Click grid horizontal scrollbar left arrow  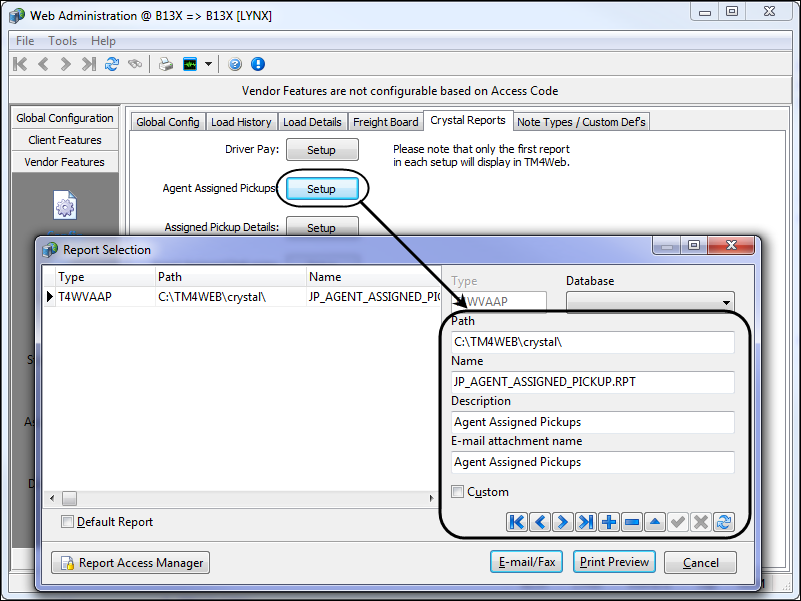[52, 498]
